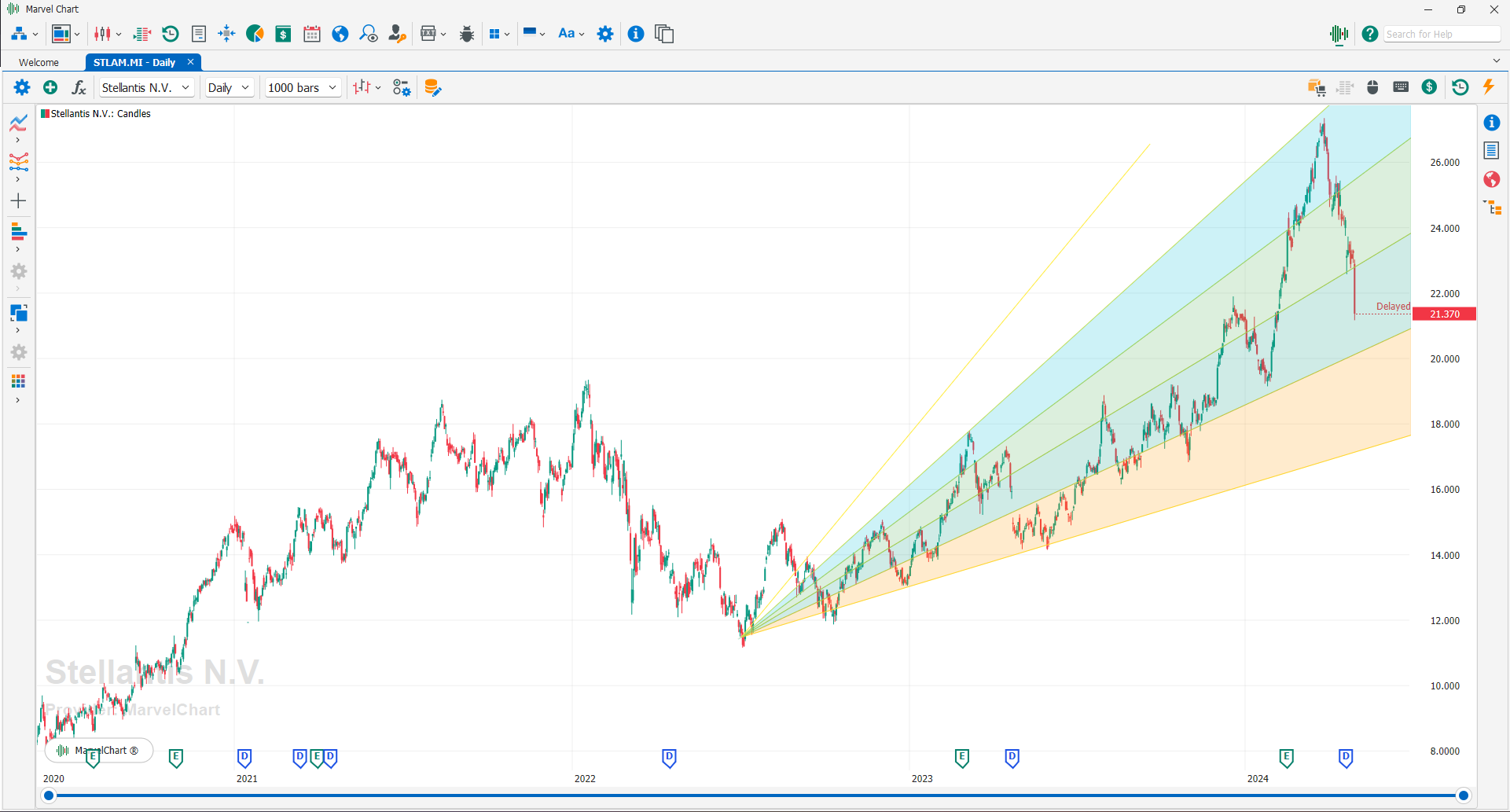The image size is (1510, 812).
Task: Open the bug report icon
Action: click(467, 34)
